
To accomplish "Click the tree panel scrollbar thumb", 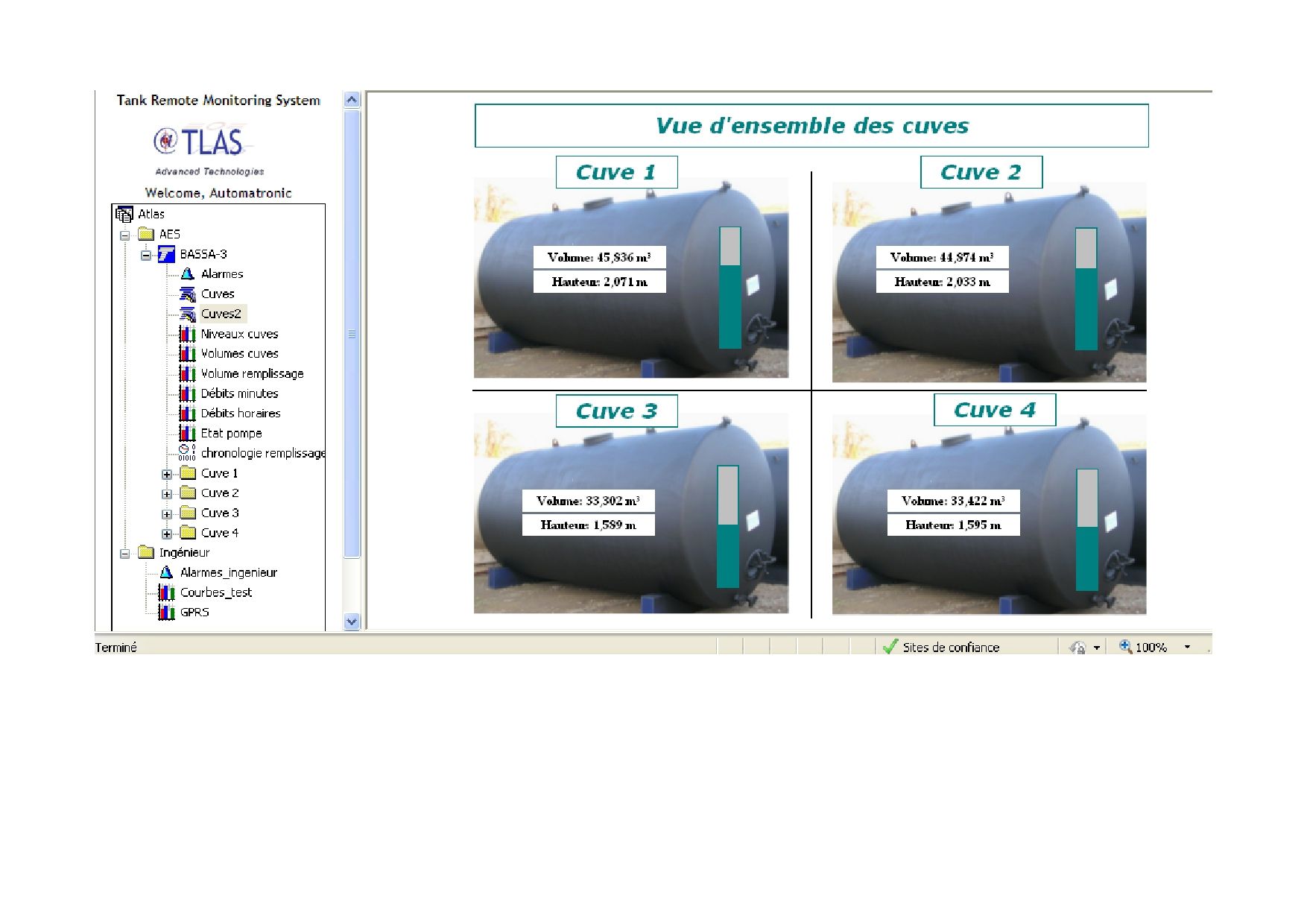I will 352,334.
